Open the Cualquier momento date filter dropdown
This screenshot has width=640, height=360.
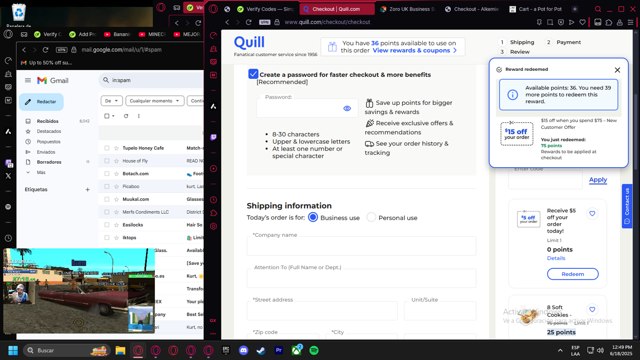(x=155, y=101)
